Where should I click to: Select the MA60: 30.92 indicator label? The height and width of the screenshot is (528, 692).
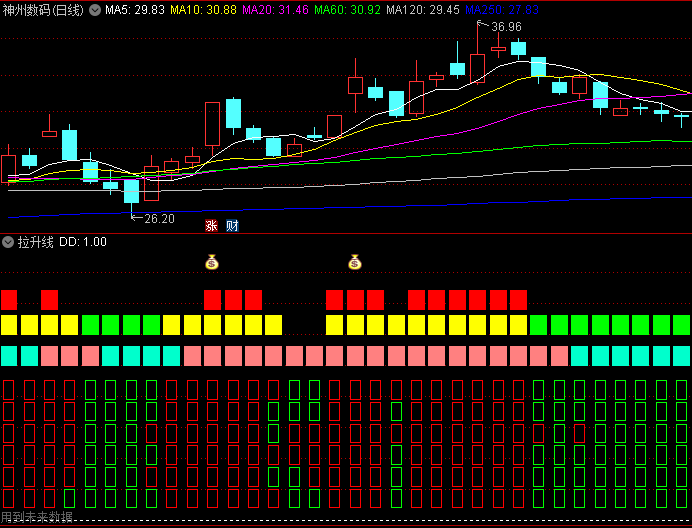pos(347,10)
